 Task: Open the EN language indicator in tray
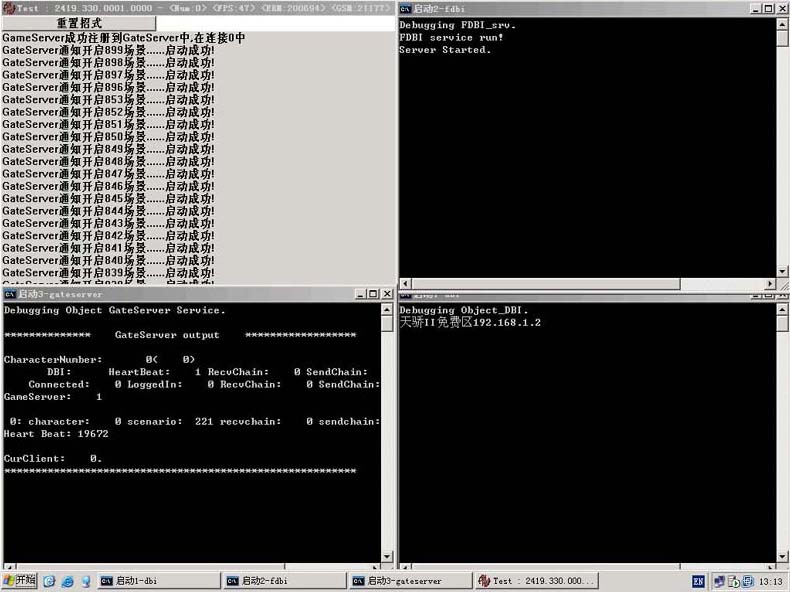point(698,580)
